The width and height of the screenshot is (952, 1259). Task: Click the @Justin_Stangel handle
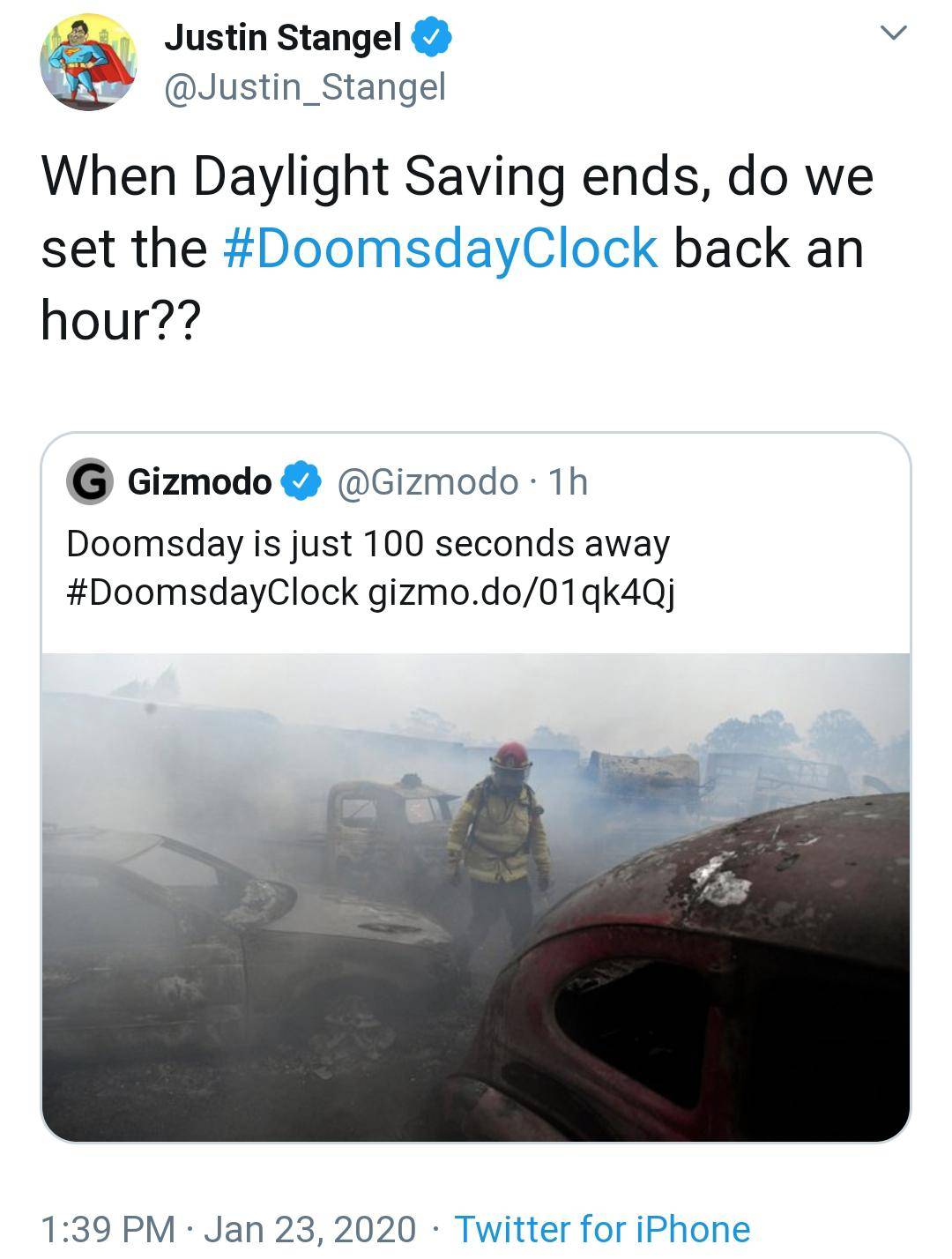point(305,86)
